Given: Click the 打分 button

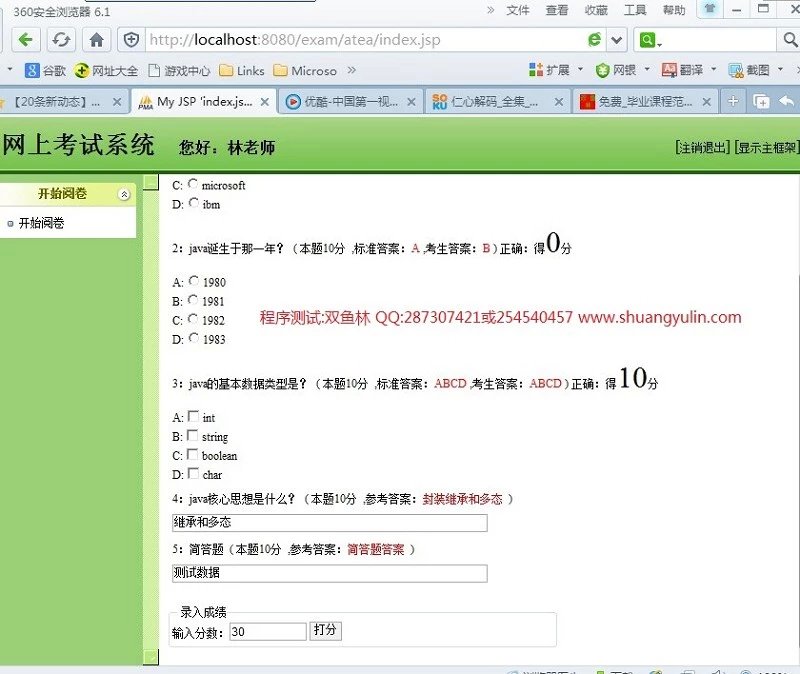Looking at the screenshot, I should coord(325,631).
